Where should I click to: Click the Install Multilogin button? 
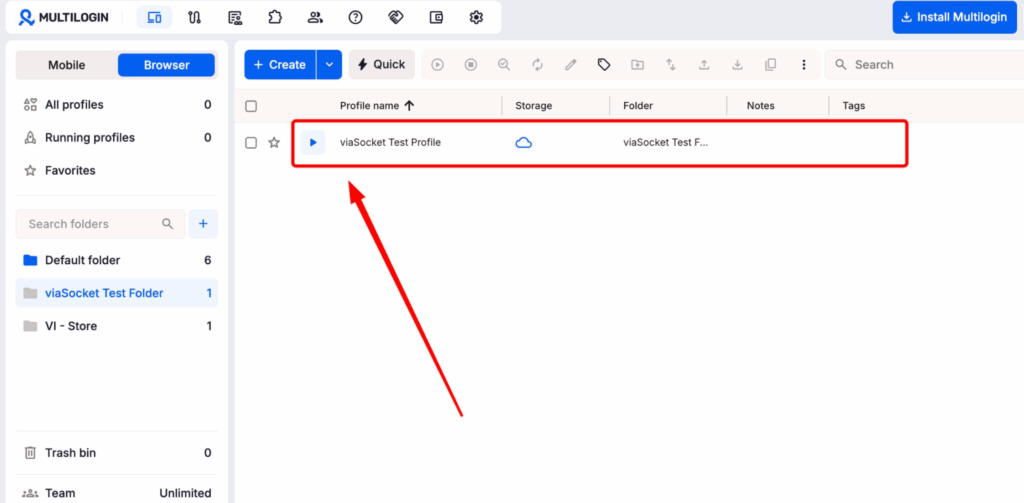tap(955, 17)
